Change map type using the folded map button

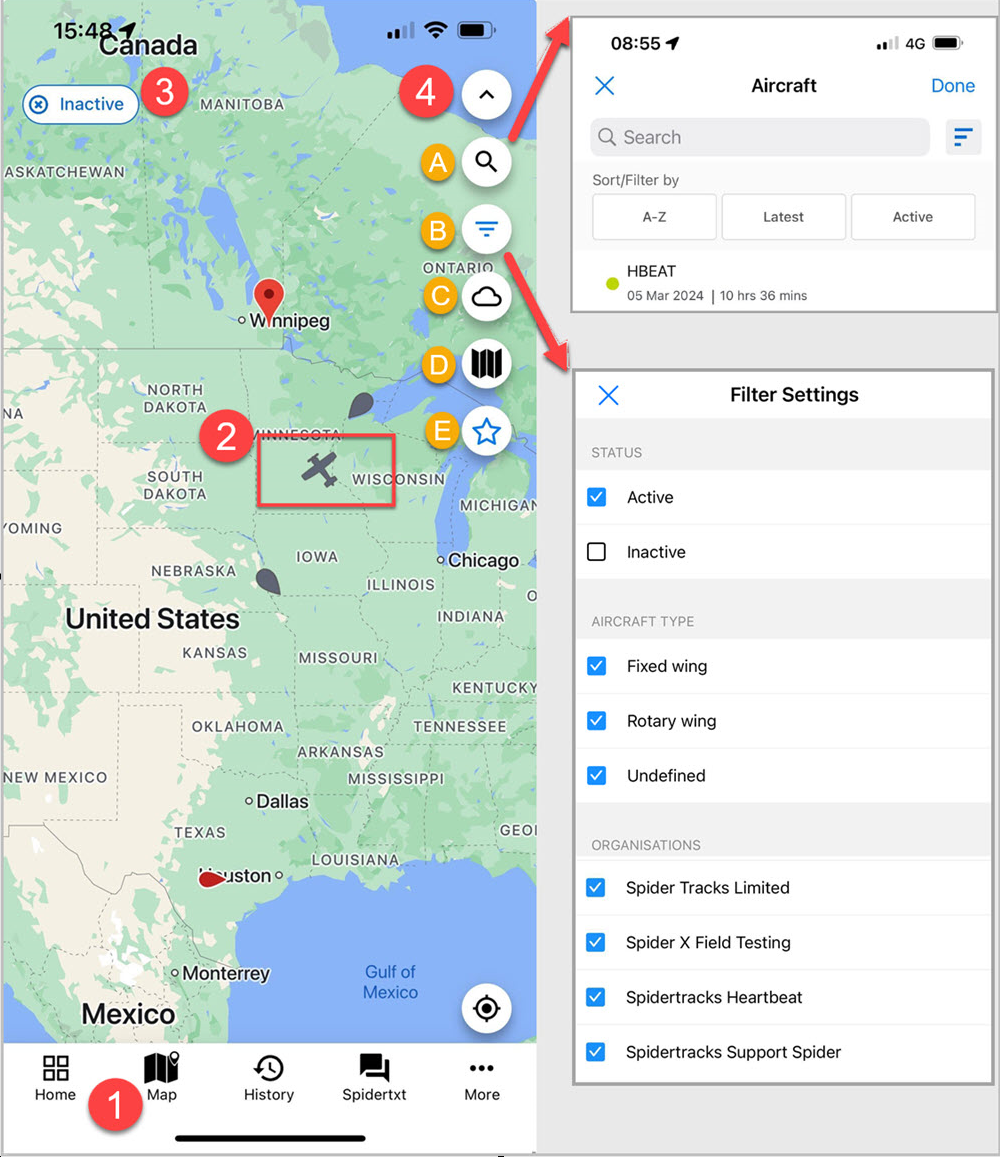pos(486,364)
